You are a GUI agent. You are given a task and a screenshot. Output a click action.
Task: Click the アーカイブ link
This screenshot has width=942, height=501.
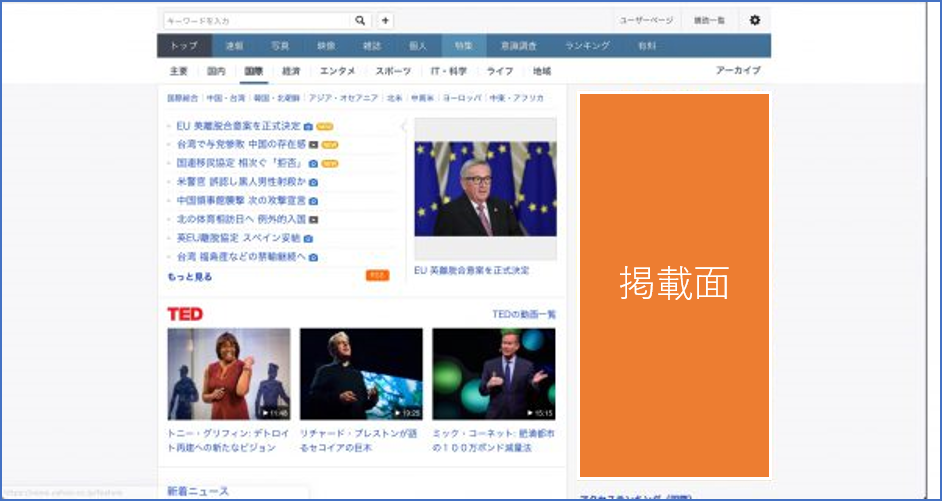[738, 71]
